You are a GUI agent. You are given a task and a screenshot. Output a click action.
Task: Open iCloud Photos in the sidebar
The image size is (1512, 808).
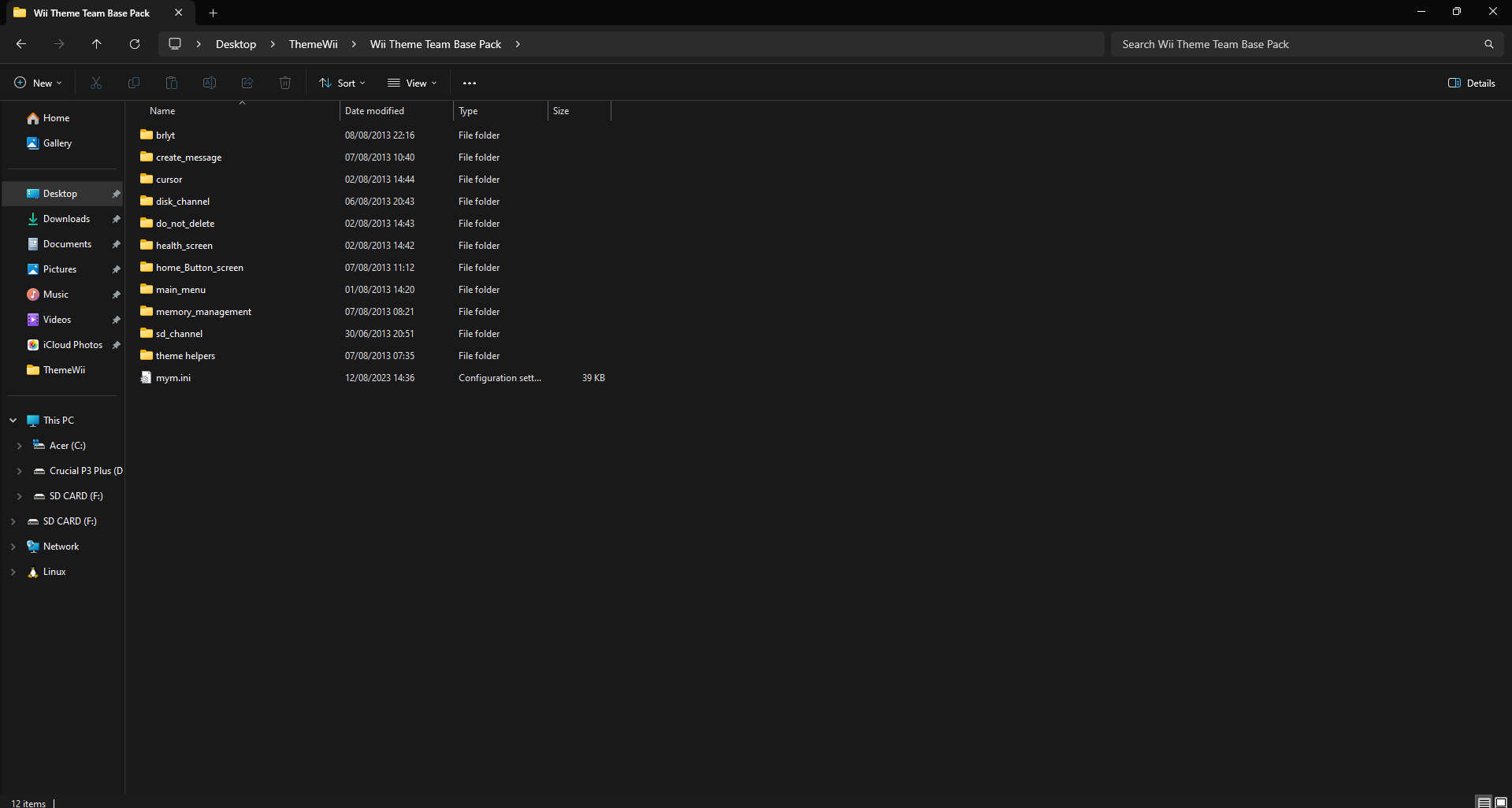point(72,345)
